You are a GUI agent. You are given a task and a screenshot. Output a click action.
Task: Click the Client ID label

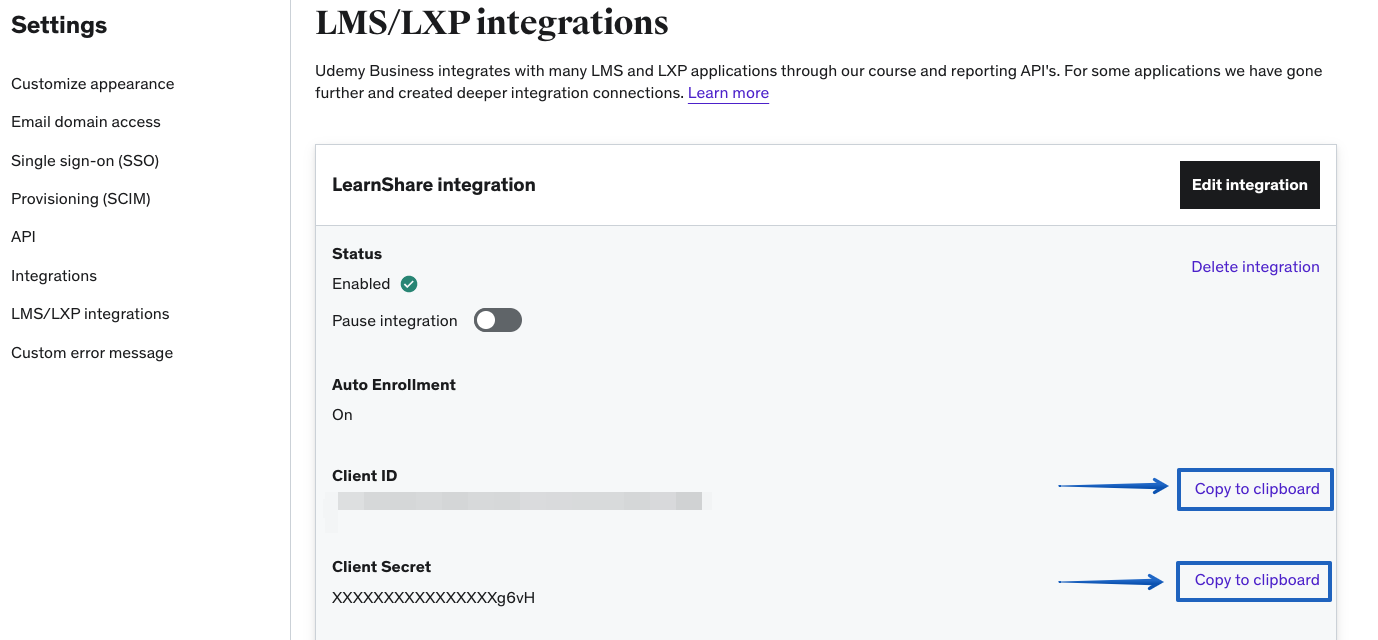coord(365,476)
